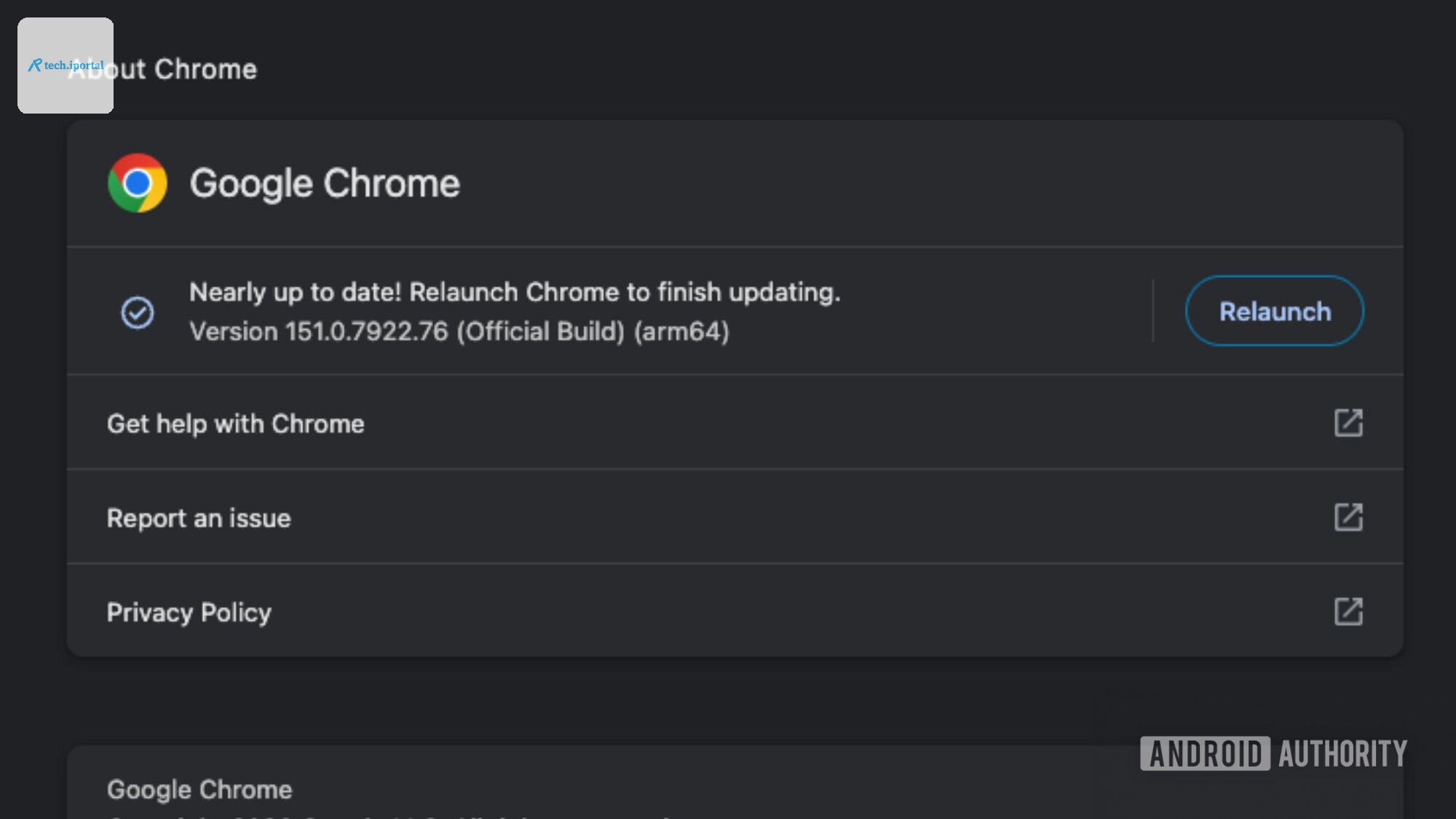Click the tech.iportal logo thumbnail

coord(66,66)
